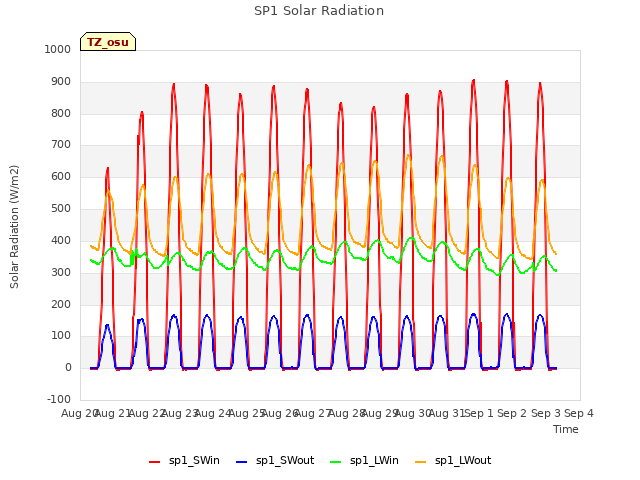This screenshot has width=640, height=480.
Task: Click the -100 y-axis tick label
Action: coord(59,399)
